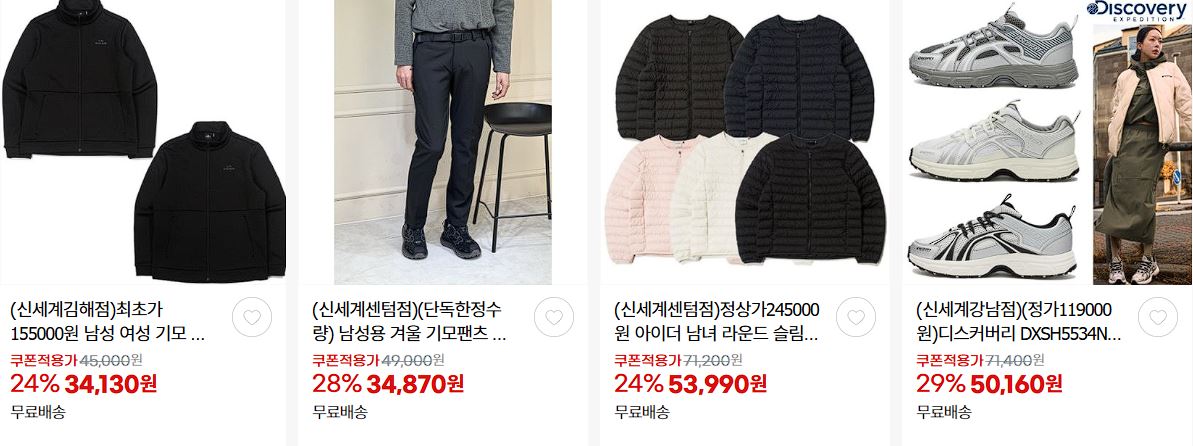The height and width of the screenshot is (446, 1193).
Task: Open the 신세계강남점 디스커버리 DXSH5534N title link
Action: point(1018,321)
